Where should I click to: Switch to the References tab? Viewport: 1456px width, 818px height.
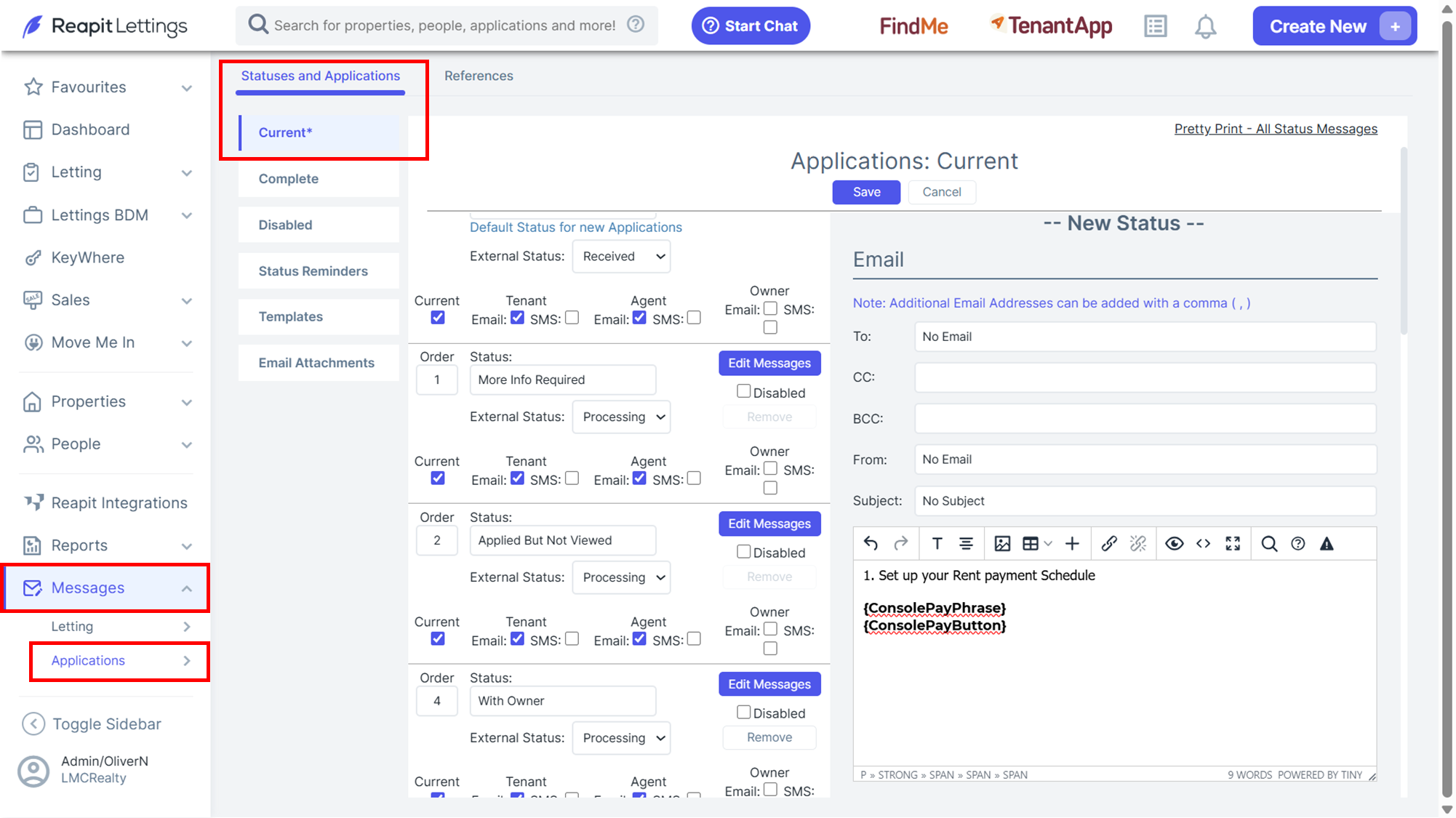(479, 76)
